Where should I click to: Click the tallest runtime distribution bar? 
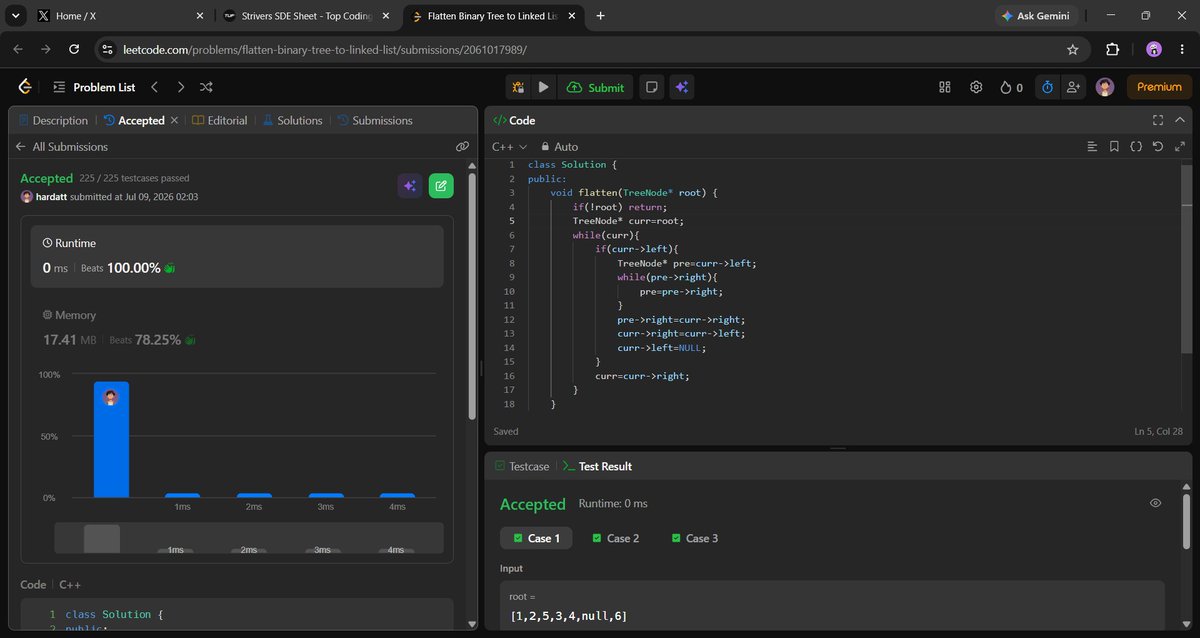[111, 439]
